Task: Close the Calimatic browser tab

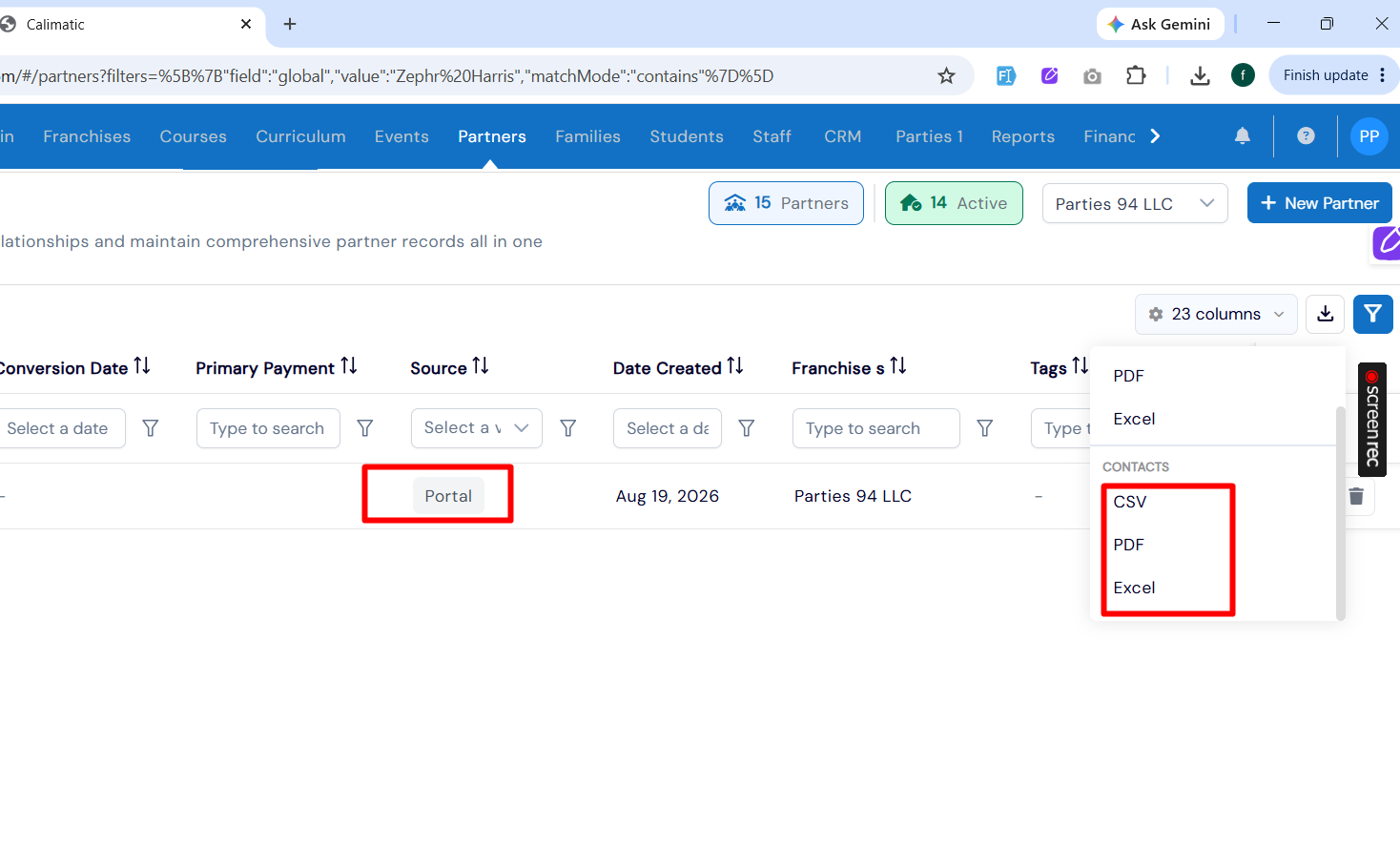Action: [246, 24]
